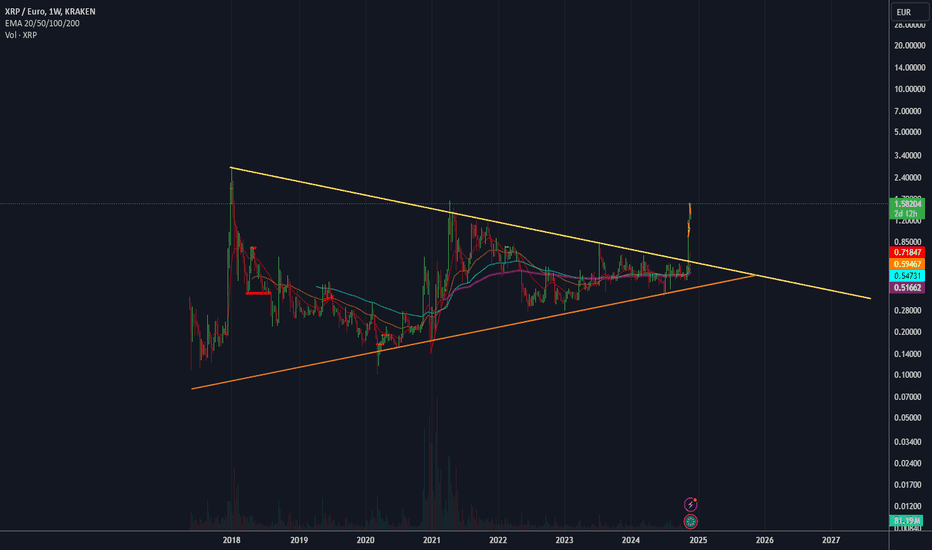Click the 81.19M volume label
Screen dimensions: 932x550
point(908,521)
